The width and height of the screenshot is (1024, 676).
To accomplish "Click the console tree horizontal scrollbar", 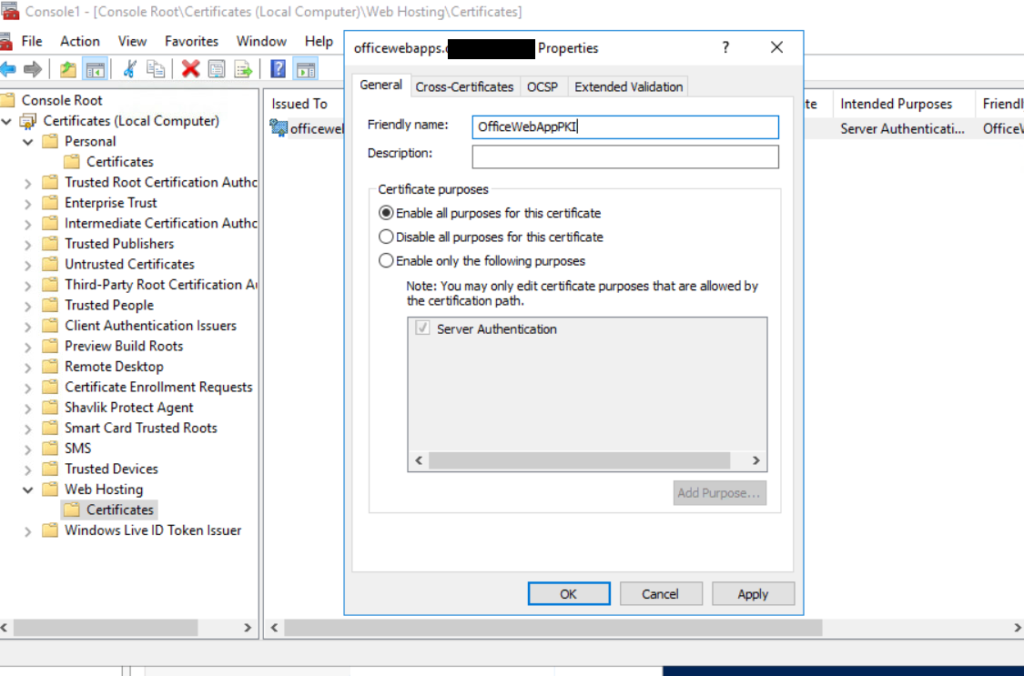I will 105,628.
